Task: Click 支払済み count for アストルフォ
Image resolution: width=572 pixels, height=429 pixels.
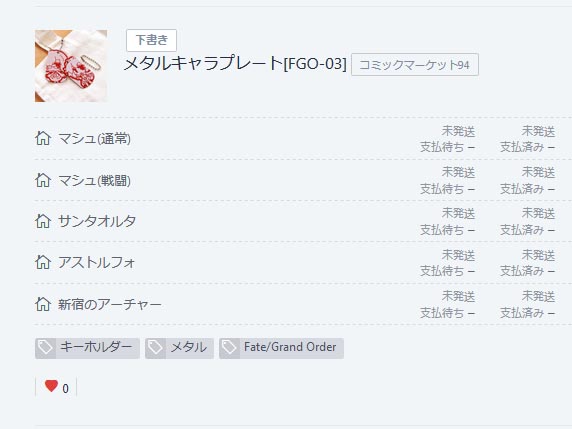Action: (527, 271)
